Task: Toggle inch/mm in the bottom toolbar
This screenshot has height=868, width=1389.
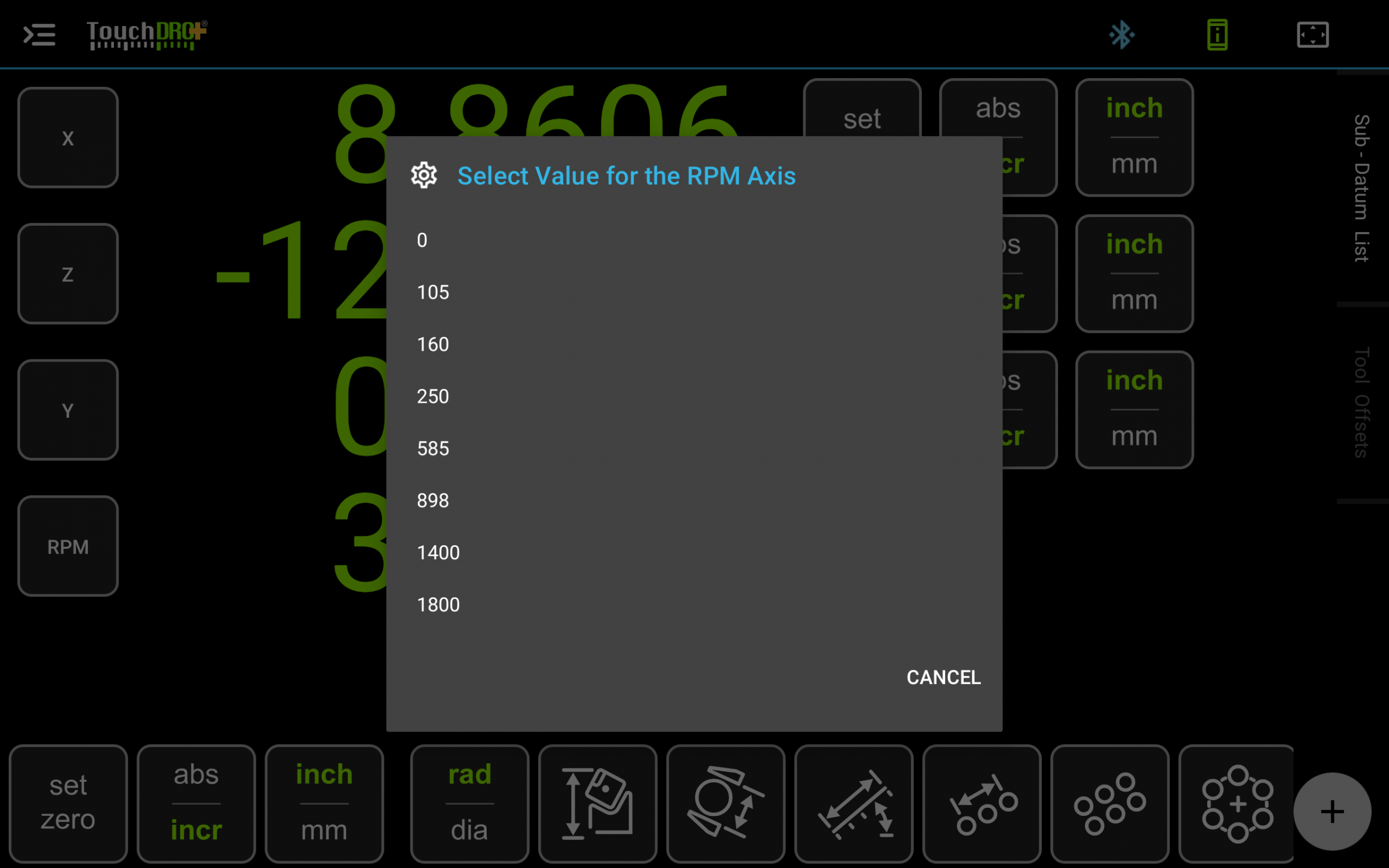Action: [325, 804]
